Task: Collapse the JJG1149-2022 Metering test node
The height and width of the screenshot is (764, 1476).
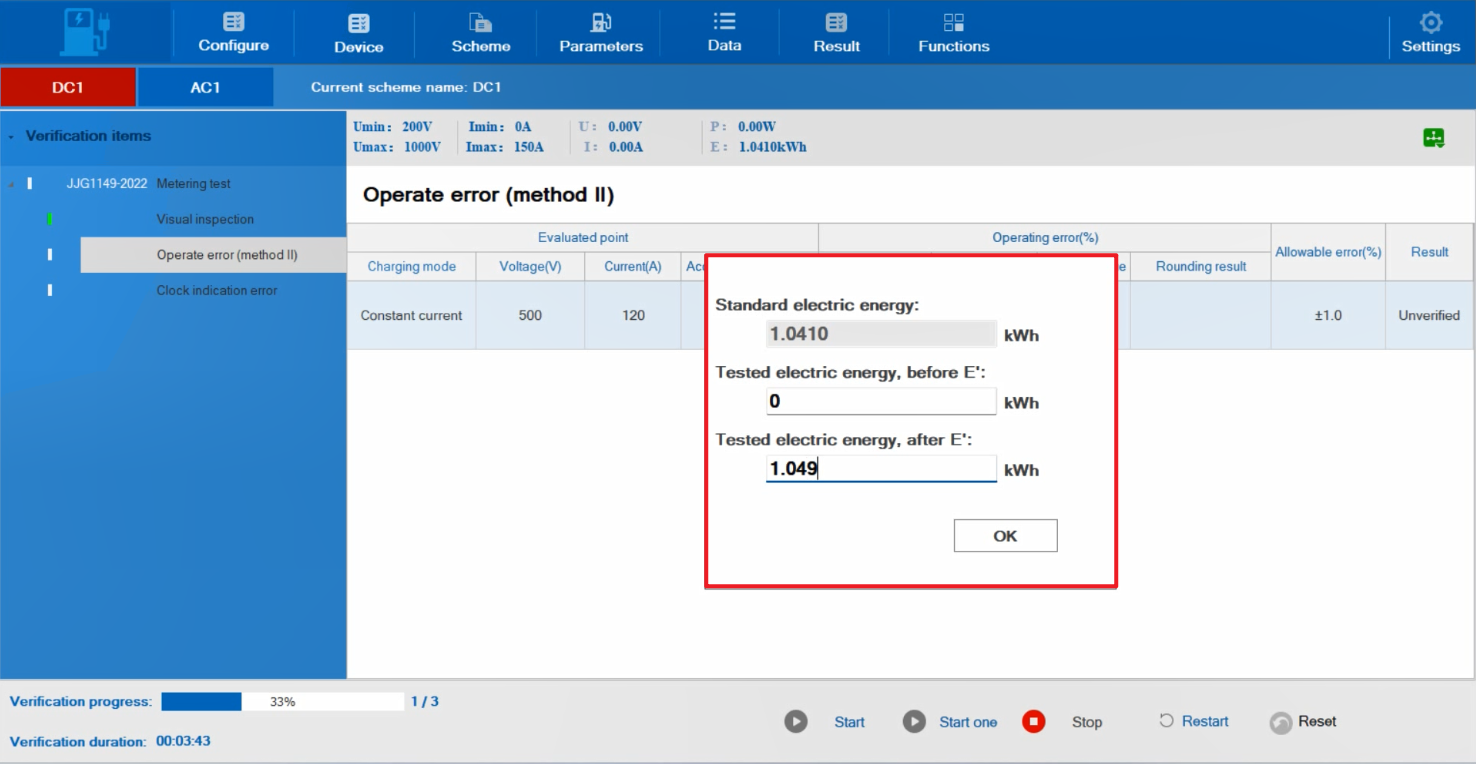Action: [x=12, y=184]
